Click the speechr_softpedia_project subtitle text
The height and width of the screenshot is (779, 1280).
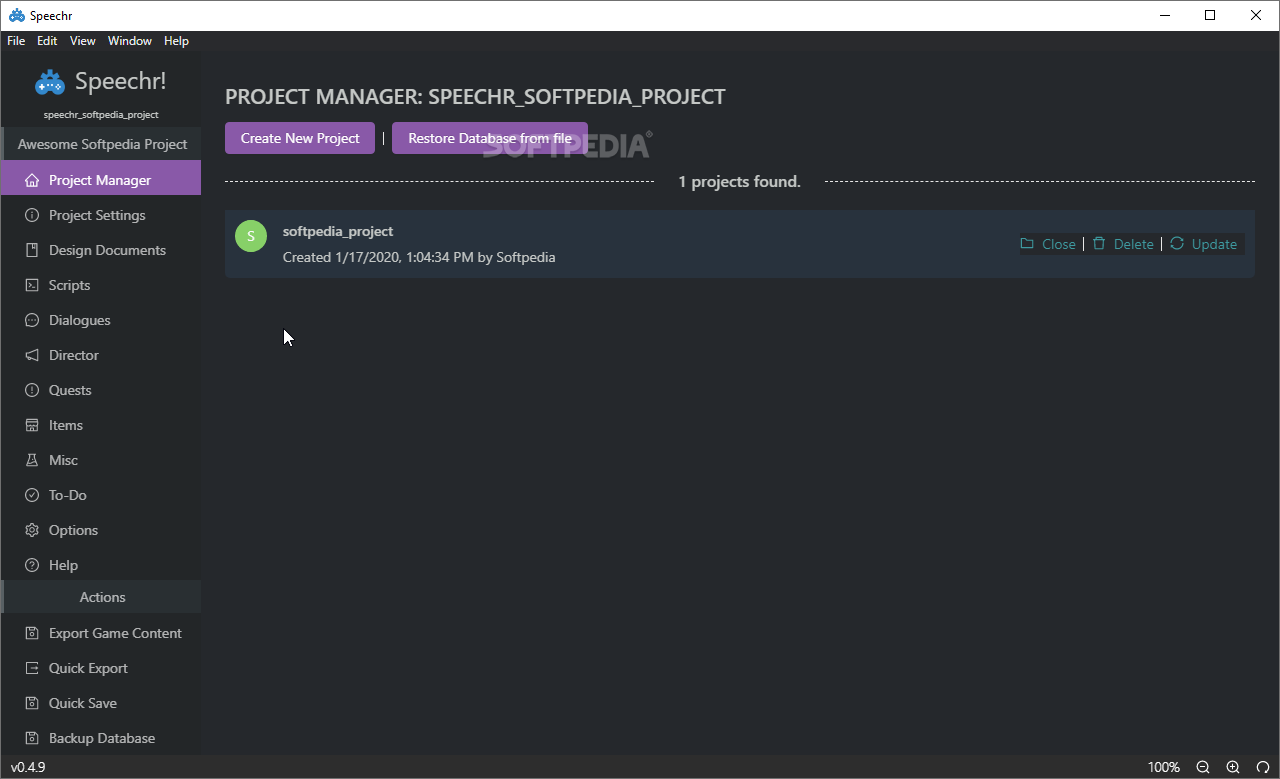pos(101,115)
